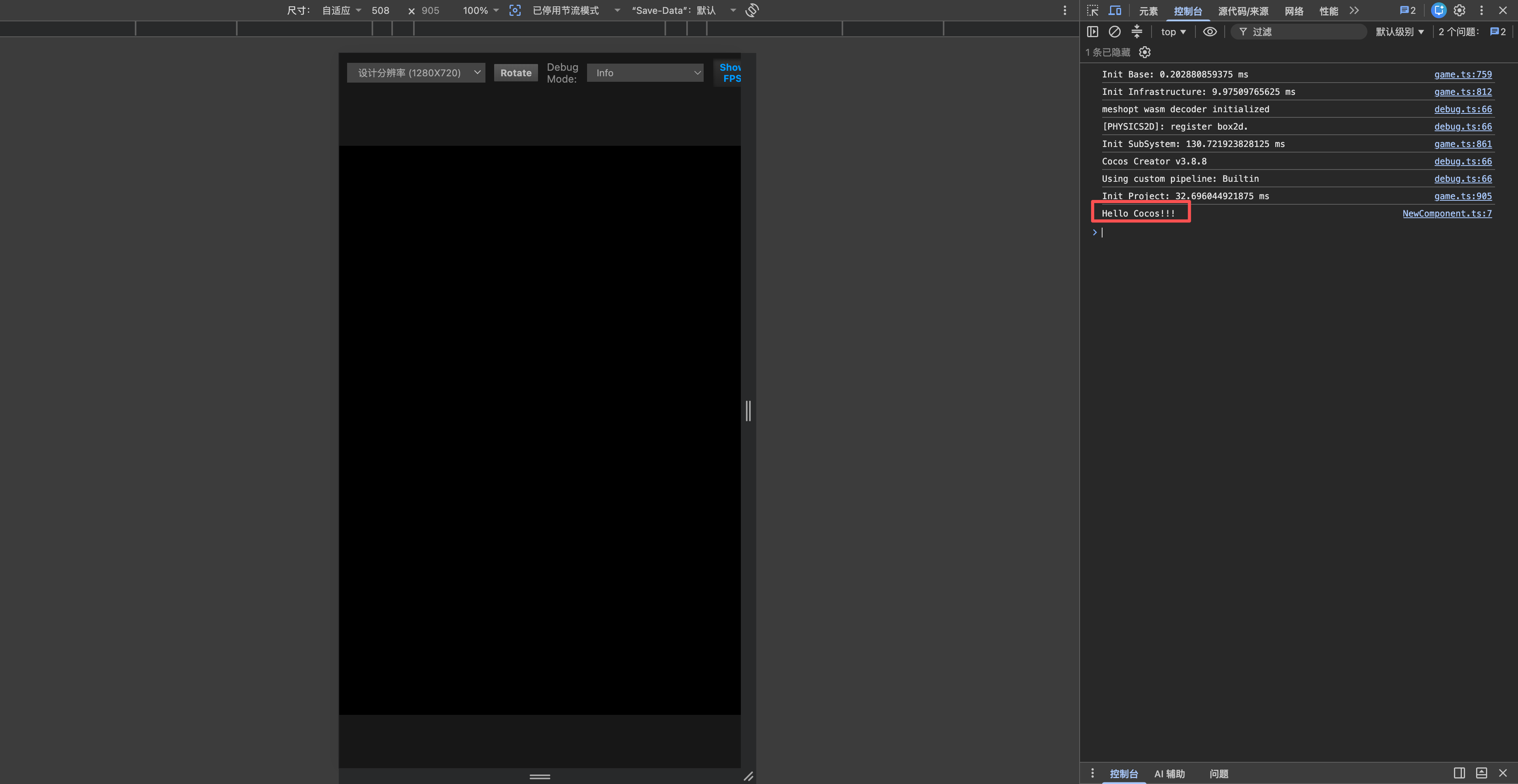This screenshot has width=1518, height=784.
Task: Click the console toolbar icon next to clear
Action: [x=1137, y=32]
